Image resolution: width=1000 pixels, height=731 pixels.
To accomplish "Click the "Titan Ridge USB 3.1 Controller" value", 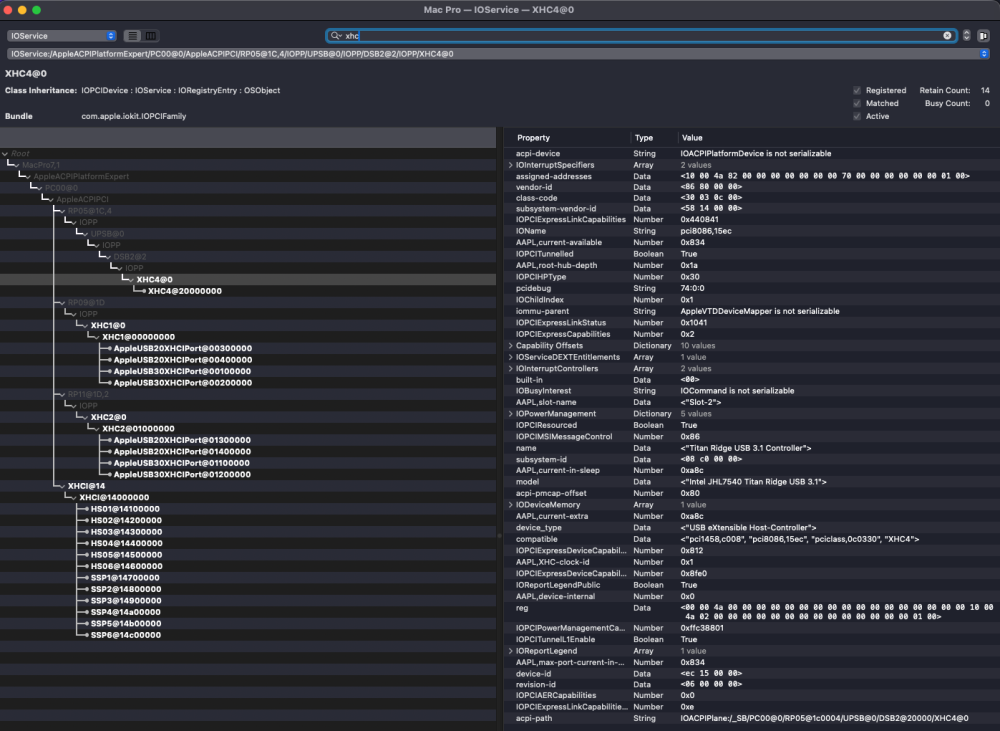I will pos(746,448).
